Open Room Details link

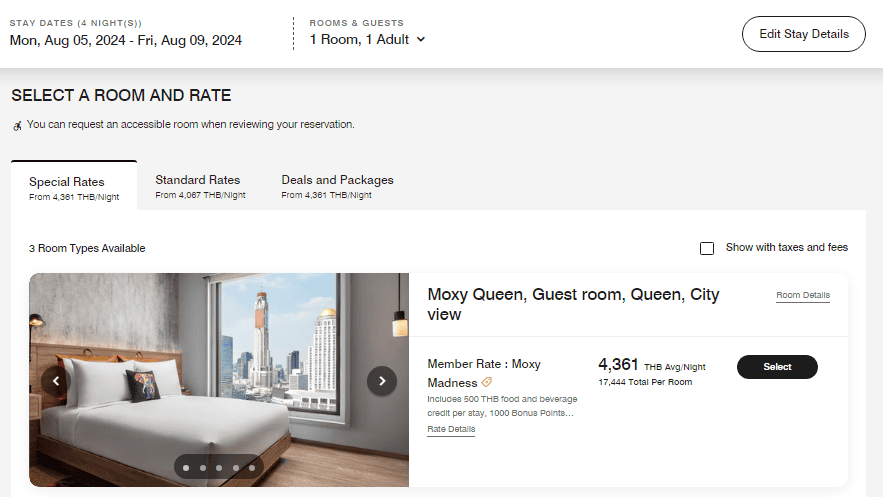coord(802,295)
